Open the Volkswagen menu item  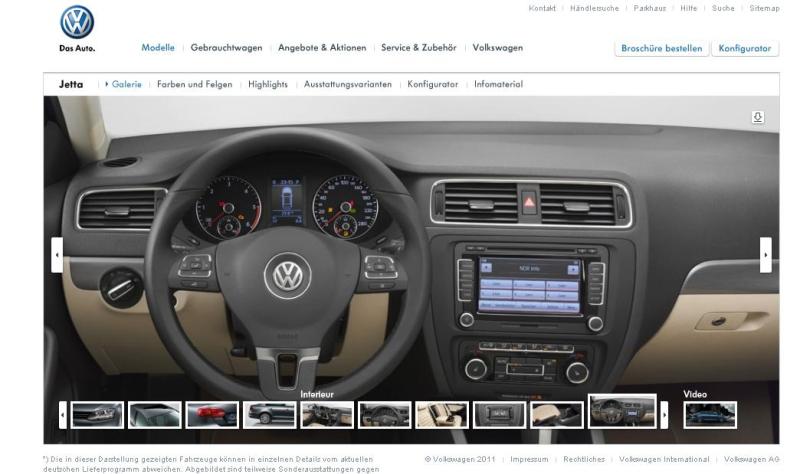click(497, 47)
